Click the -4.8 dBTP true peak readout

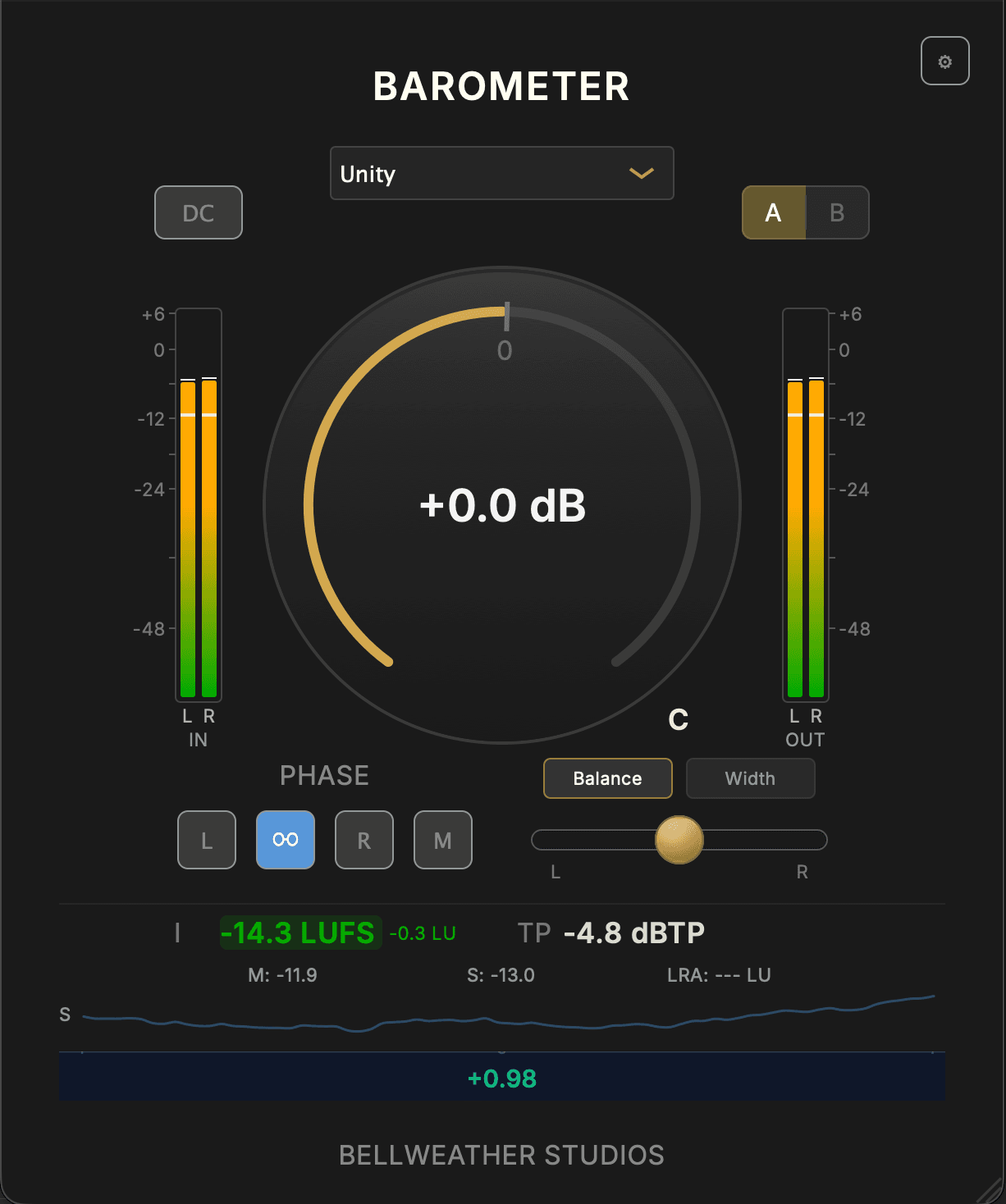pyautogui.click(x=634, y=933)
